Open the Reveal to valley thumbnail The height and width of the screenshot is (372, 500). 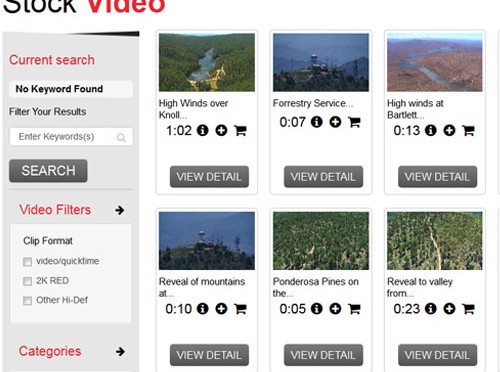(x=435, y=241)
